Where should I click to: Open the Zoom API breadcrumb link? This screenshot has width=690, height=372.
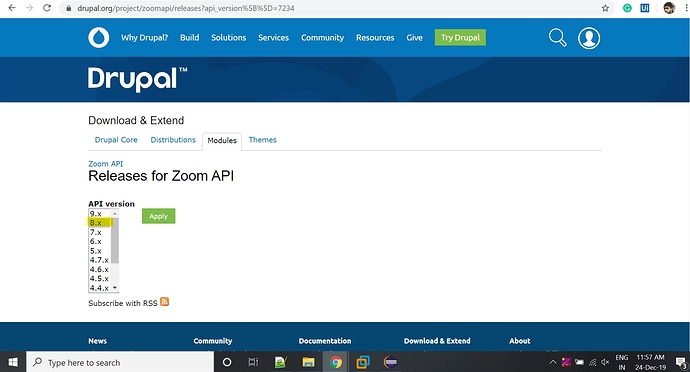click(106, 164)
